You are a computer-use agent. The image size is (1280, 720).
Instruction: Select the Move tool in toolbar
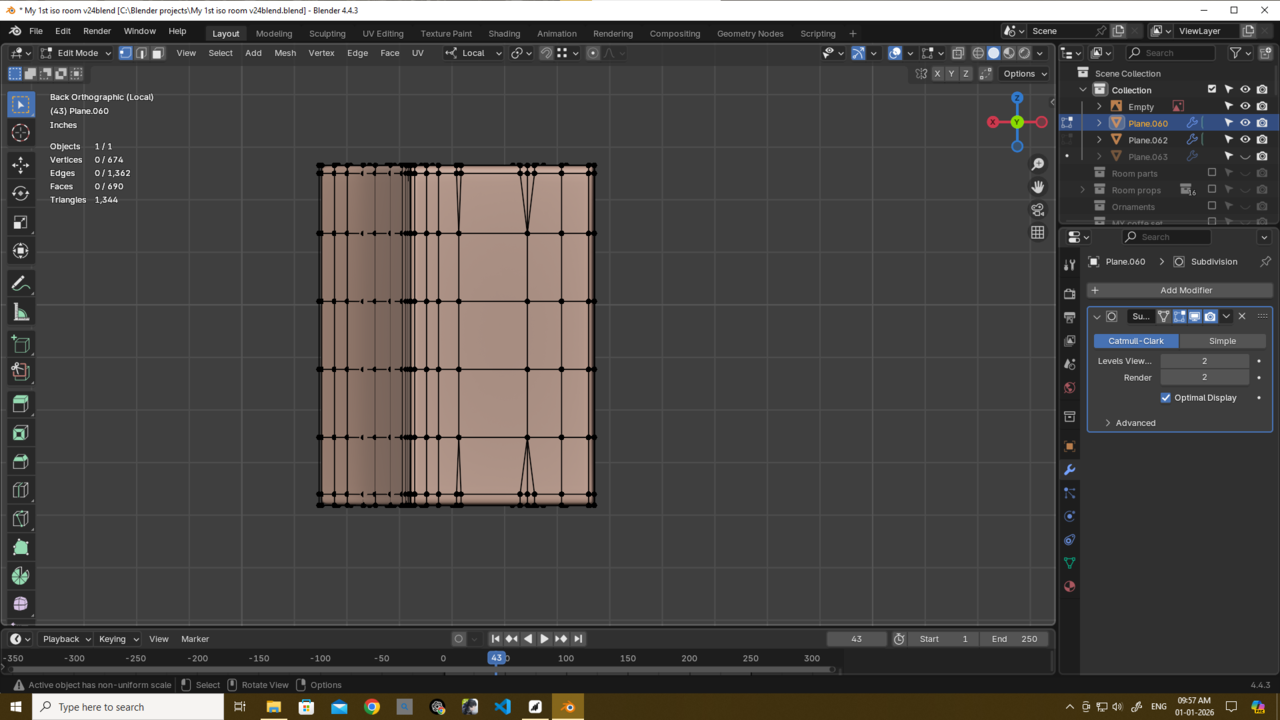tap(20, 164)
